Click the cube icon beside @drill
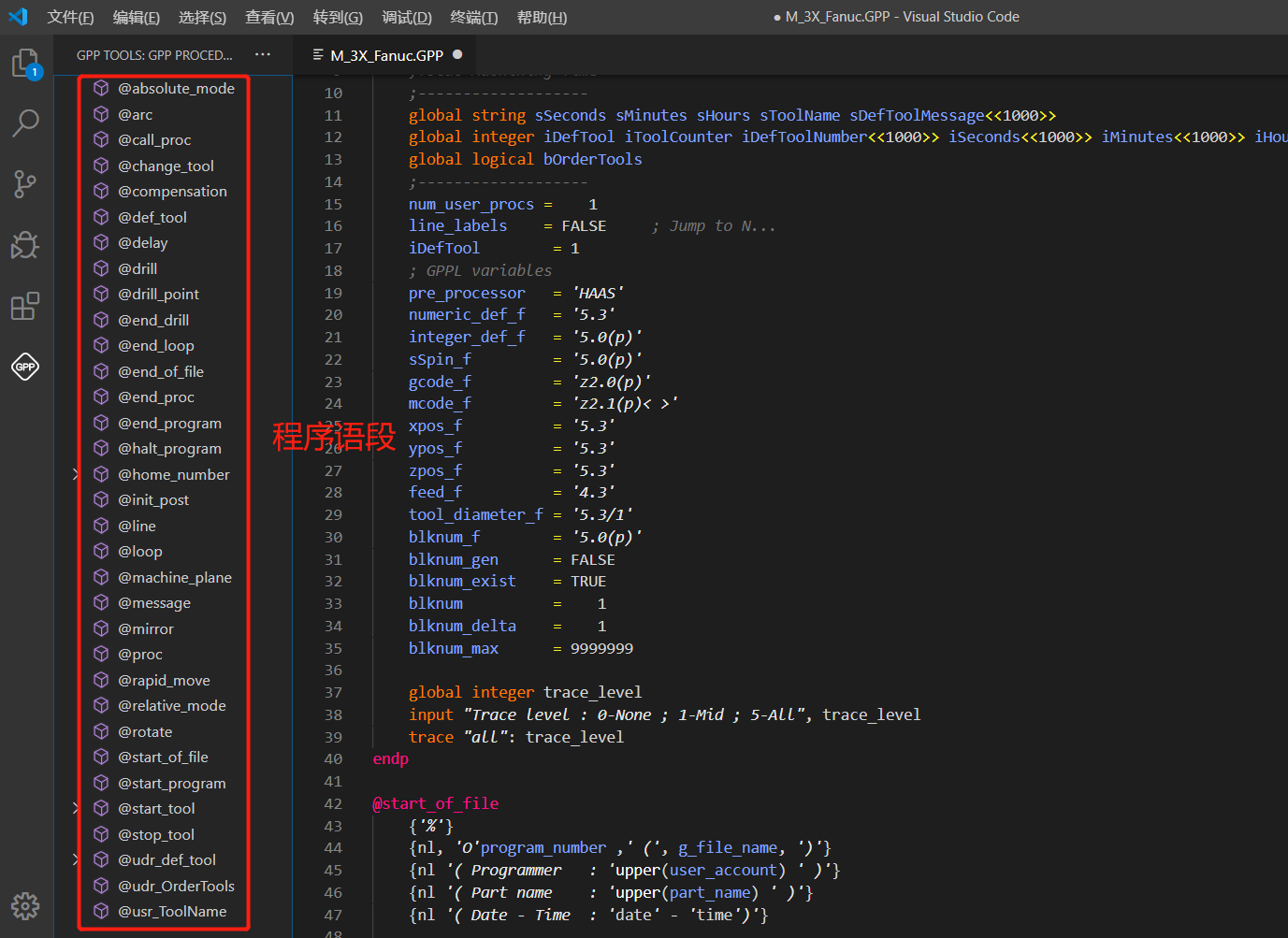The width and height of the screenshot is (1288, 938). 101,268
